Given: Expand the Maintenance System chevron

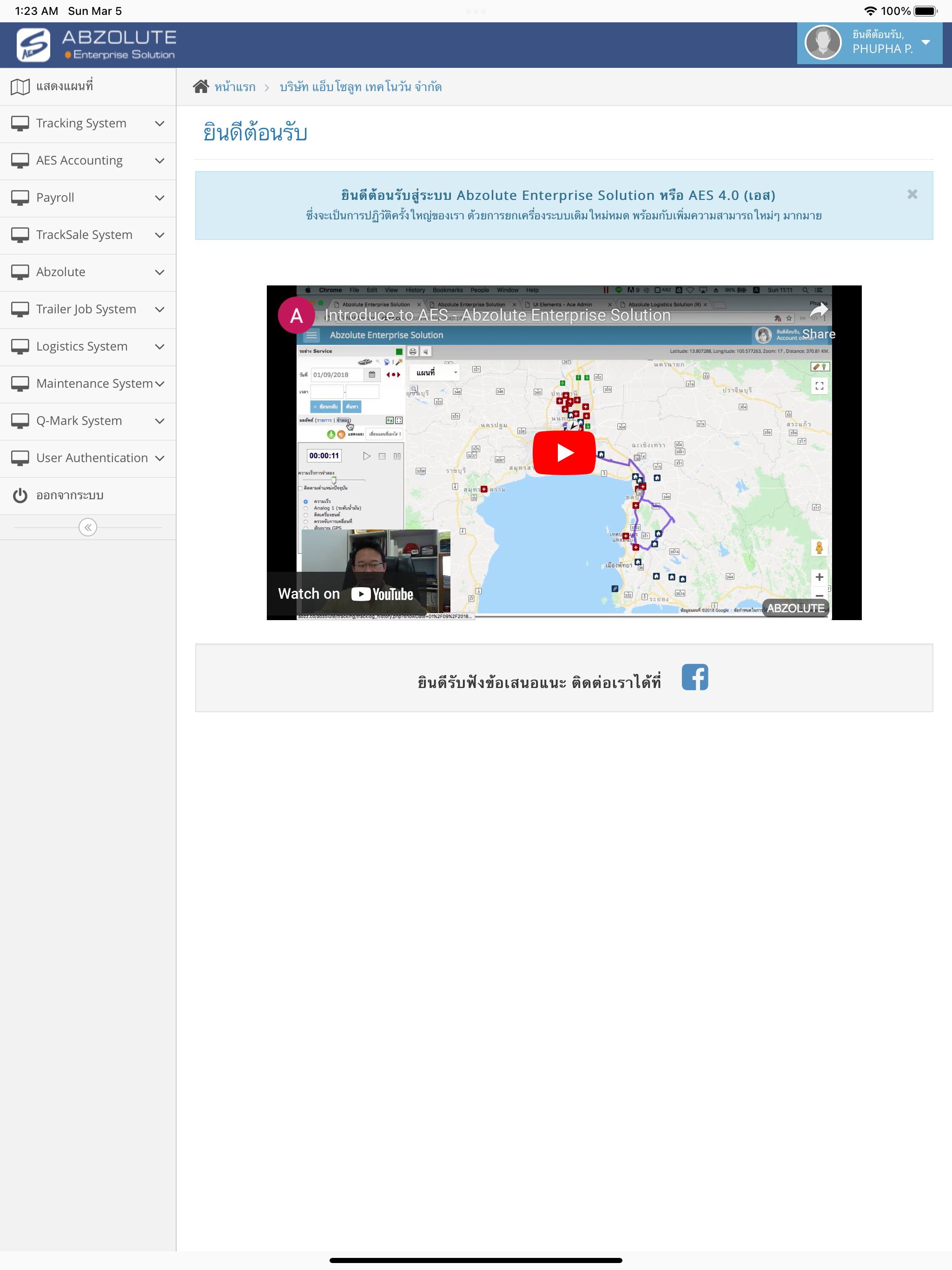Looking at the screenshot, I should pos(159,384).
